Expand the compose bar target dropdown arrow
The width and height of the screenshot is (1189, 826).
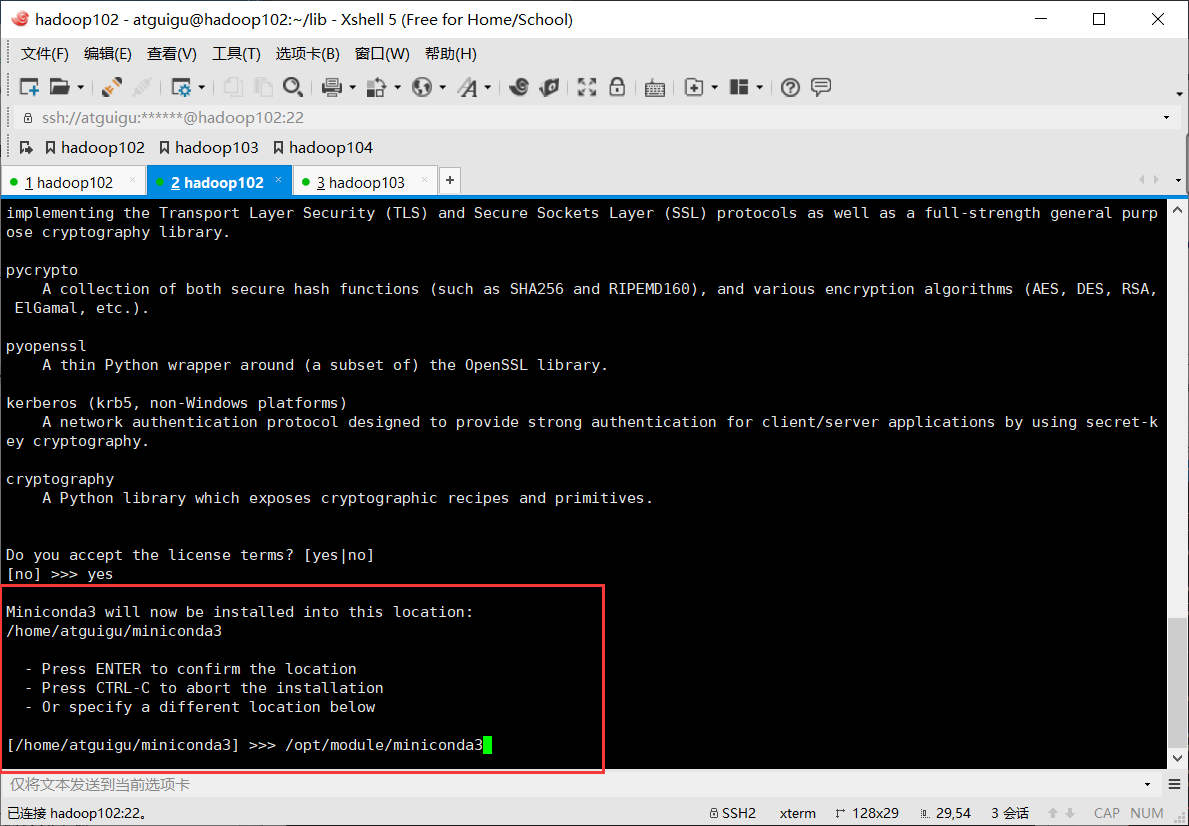click(x=1147, y=784)
